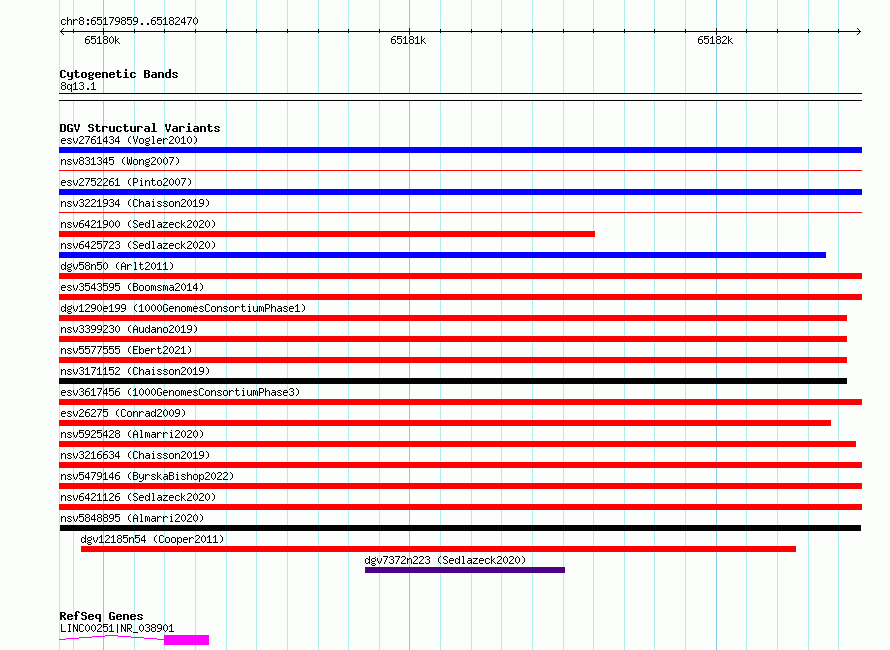Viewport: 890px width, 650px height.
Task: Open the RefSeq Genes track title
Action: (x=101, y=616)
